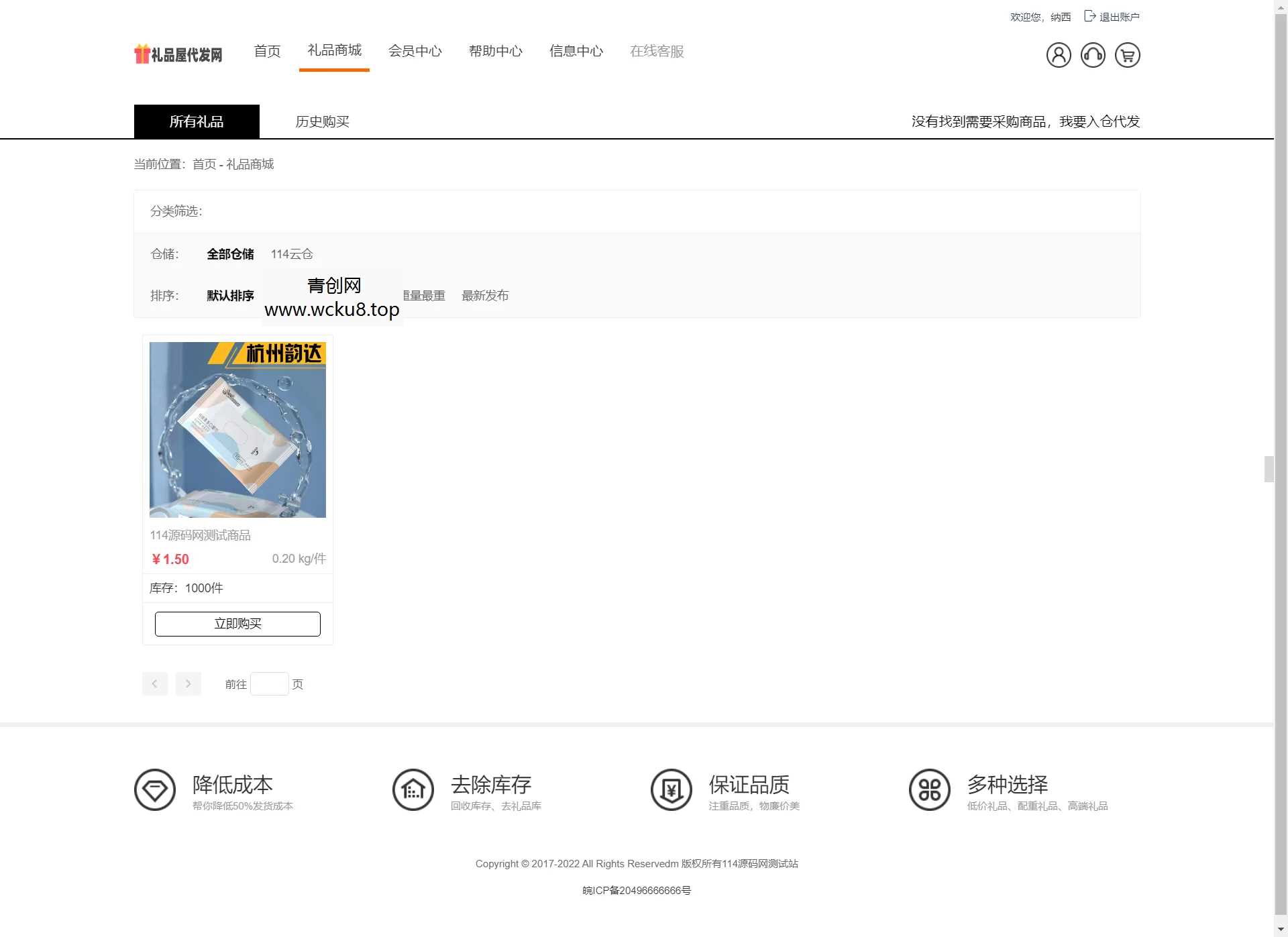
Task: Open the shopping cart icon
Action: 1127,55
